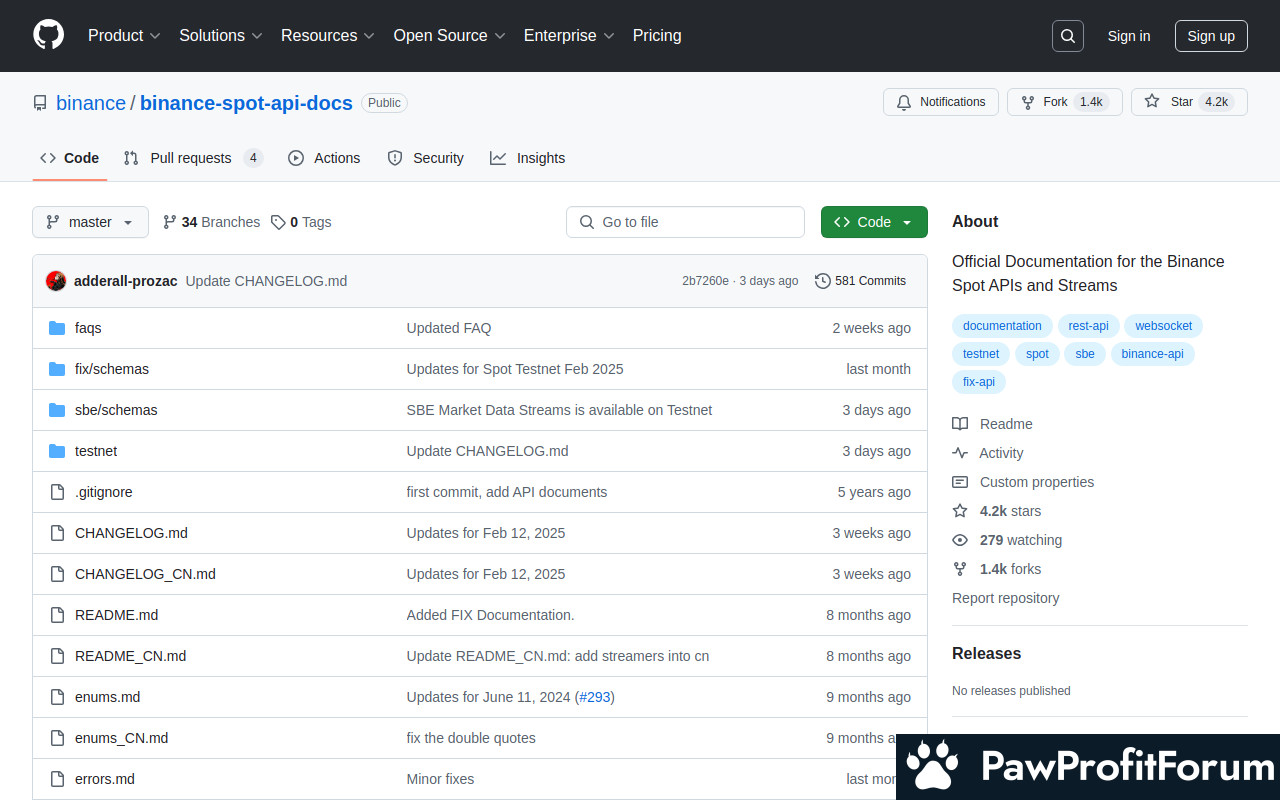
Task: Click the eye icon beside 279 watching
Action: 960,540
